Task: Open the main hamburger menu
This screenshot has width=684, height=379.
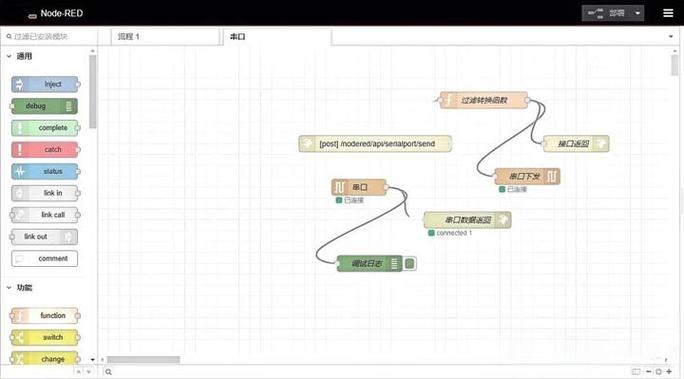Action: [x=668, y=13]
